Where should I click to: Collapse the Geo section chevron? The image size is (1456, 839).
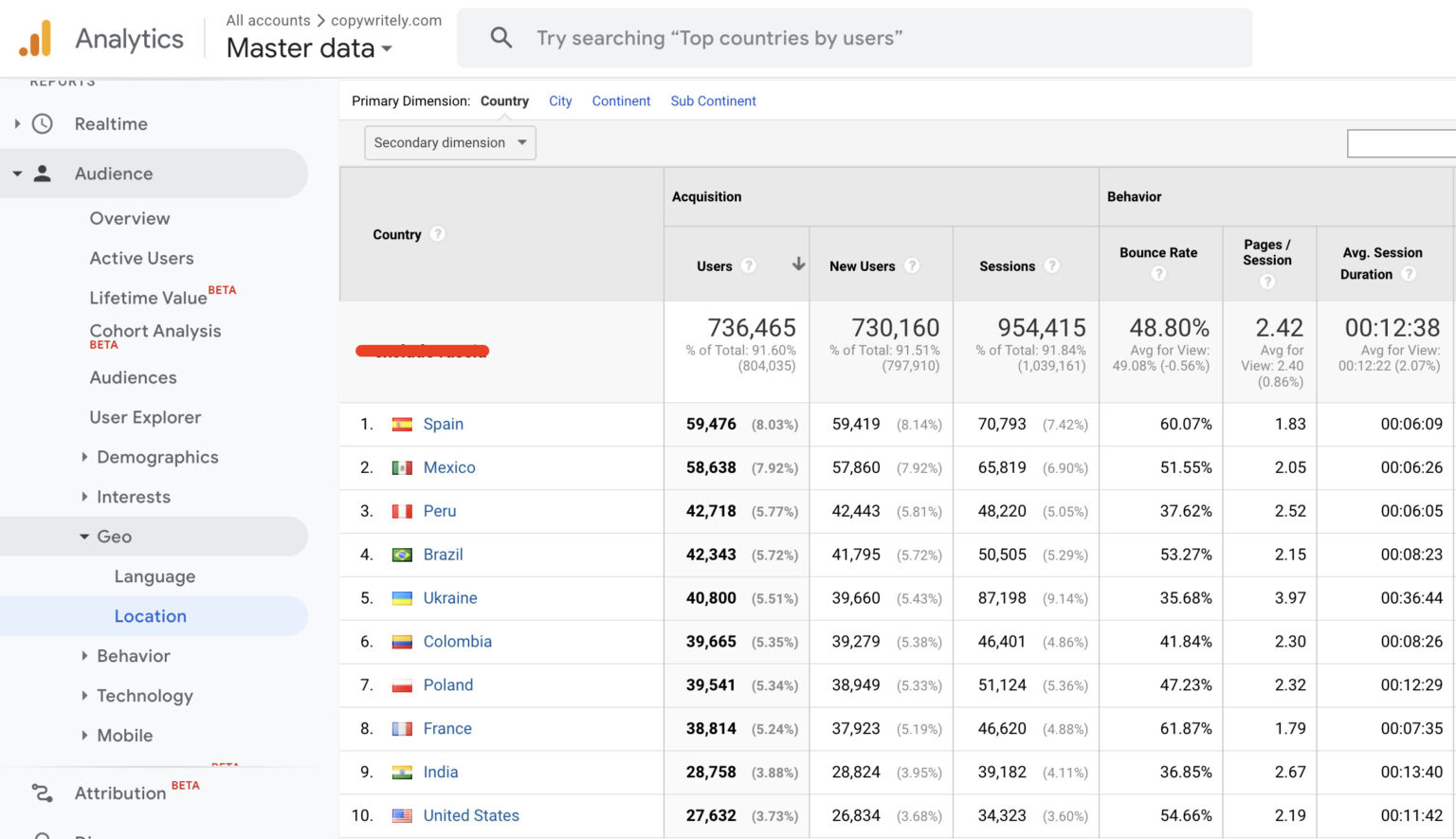click(83, 537)
